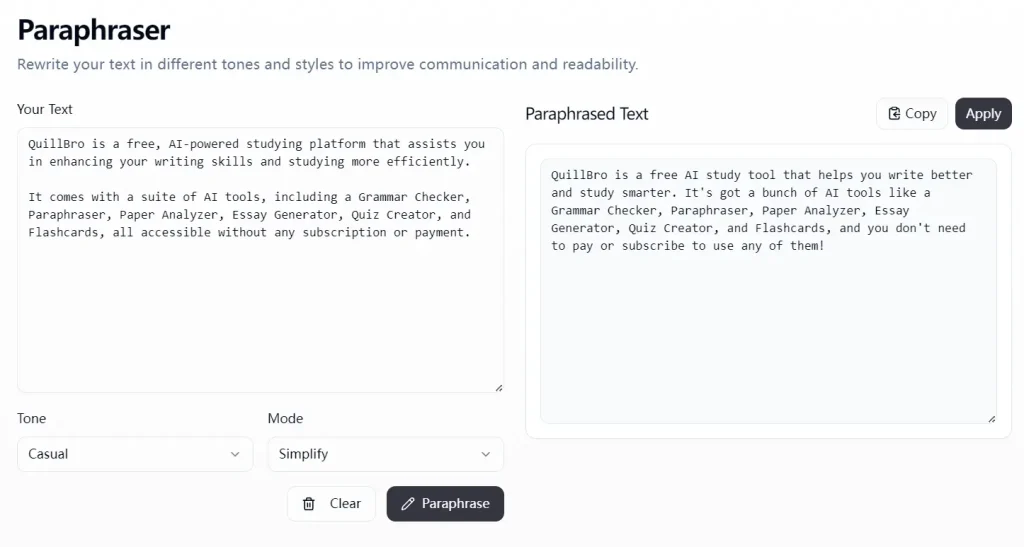Screen dimensions: 1024x547
Task: Click the "Your Text" field label
Action: point(45,109)
